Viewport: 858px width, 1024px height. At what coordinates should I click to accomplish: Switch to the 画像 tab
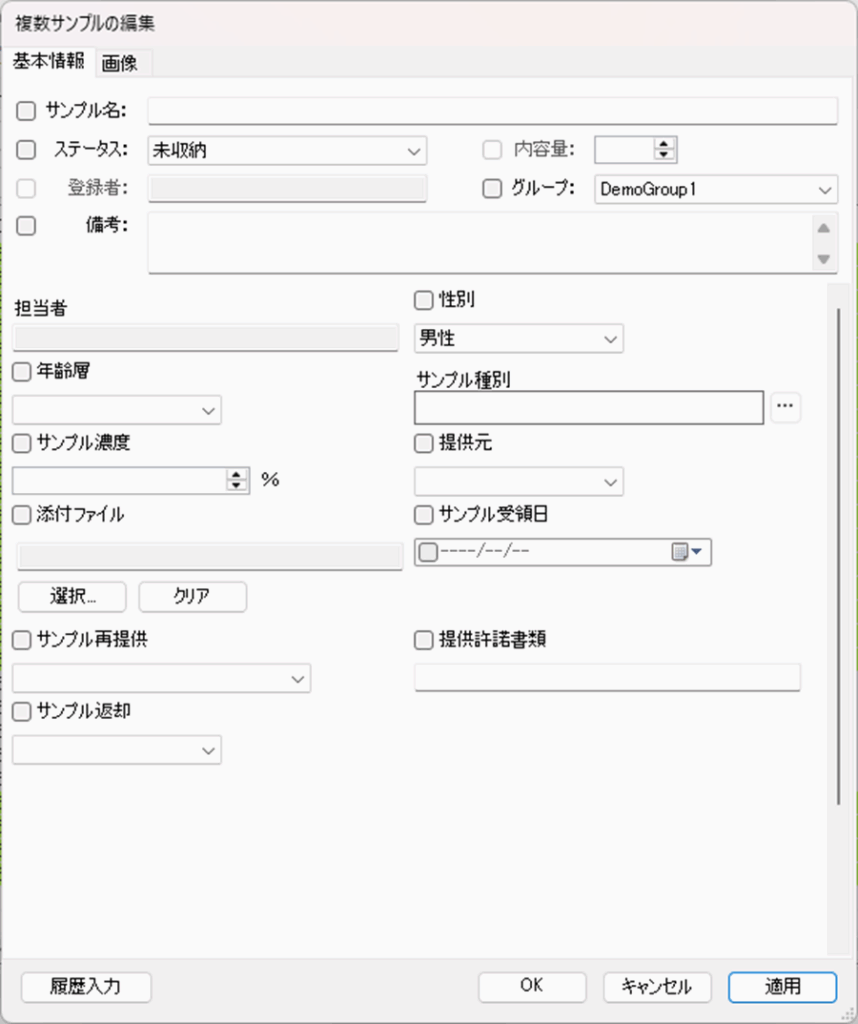click(120, 63)
